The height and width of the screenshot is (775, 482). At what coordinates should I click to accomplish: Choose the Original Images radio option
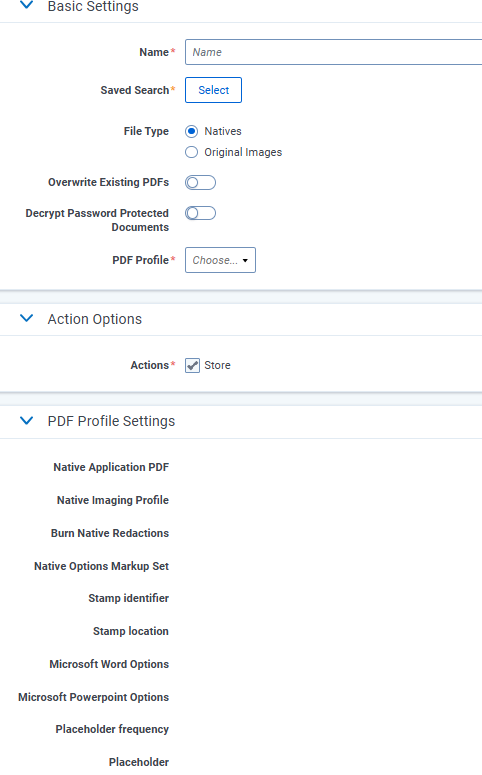pyautogui.click(x=191, y=152)
